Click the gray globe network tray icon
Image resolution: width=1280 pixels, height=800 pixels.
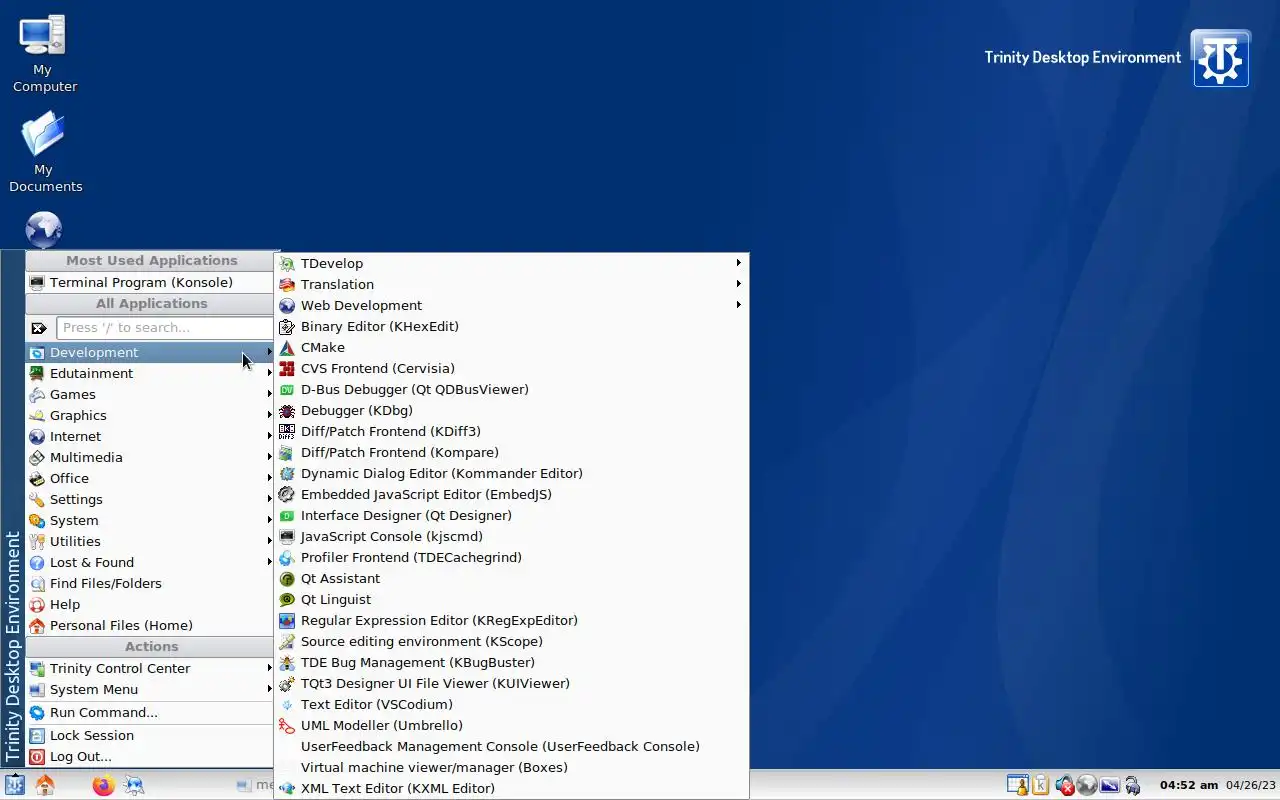coord(1087,785)
